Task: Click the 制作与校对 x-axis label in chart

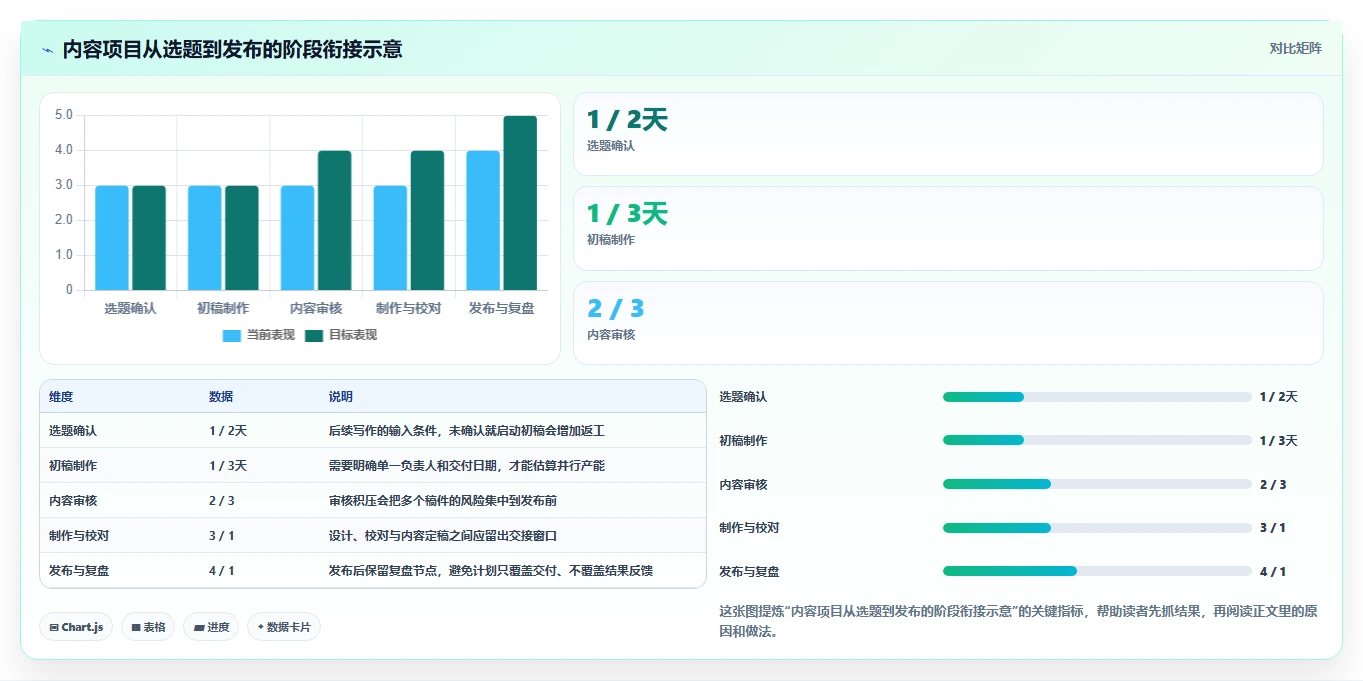Action: click(x=408, y=309)
